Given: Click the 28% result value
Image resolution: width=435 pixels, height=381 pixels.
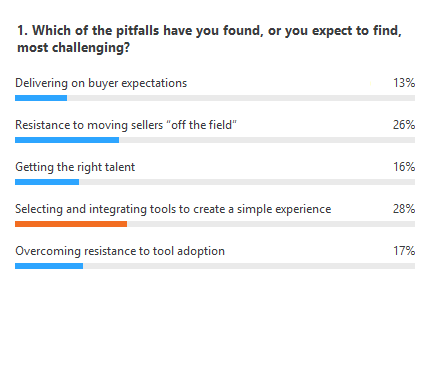Looking at the screenshot, I should (x=404, y=209).
